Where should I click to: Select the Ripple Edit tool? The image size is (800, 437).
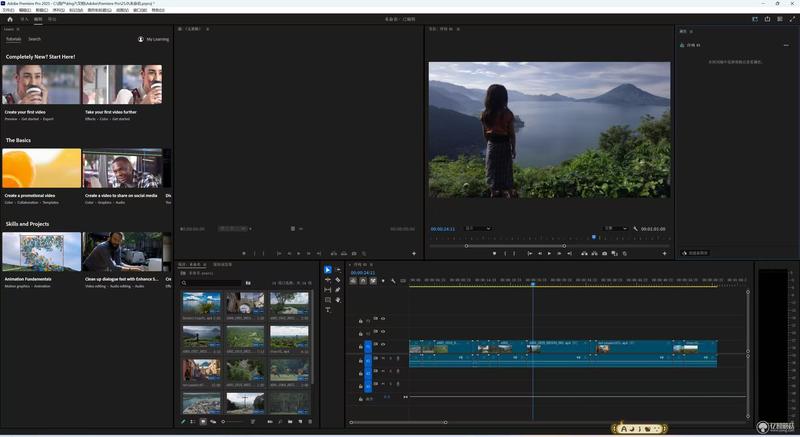328,279
